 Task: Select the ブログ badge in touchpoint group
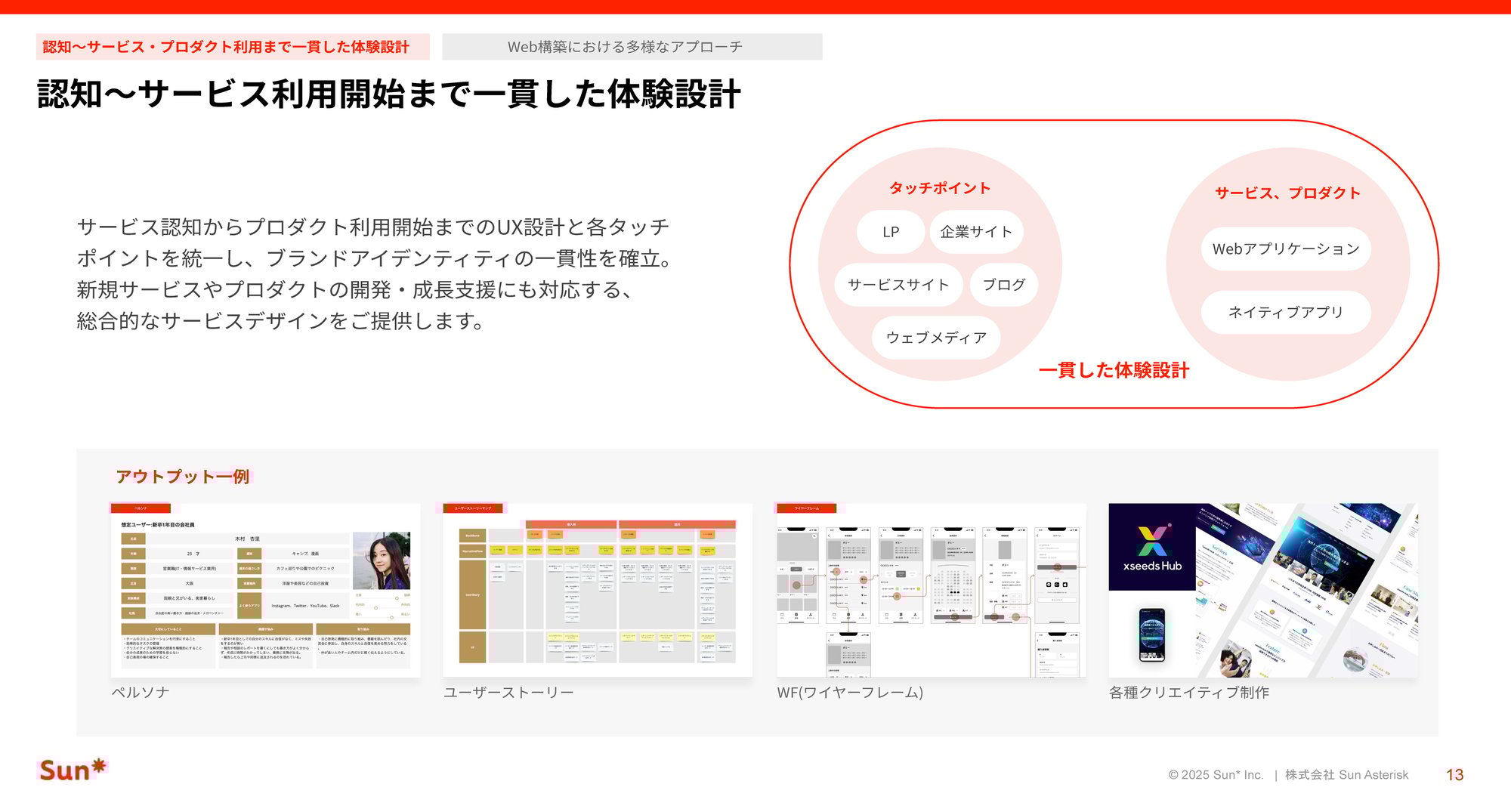(1005, 286)
